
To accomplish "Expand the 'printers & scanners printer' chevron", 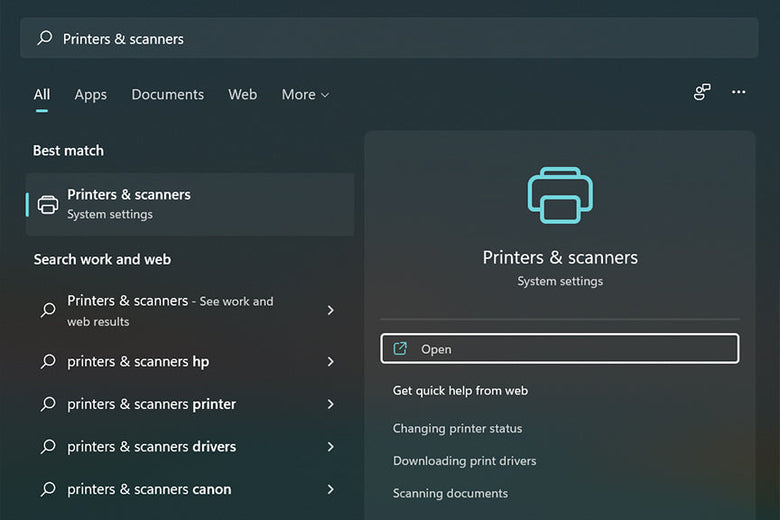I will pyautogui.click(x=331, y=404).
